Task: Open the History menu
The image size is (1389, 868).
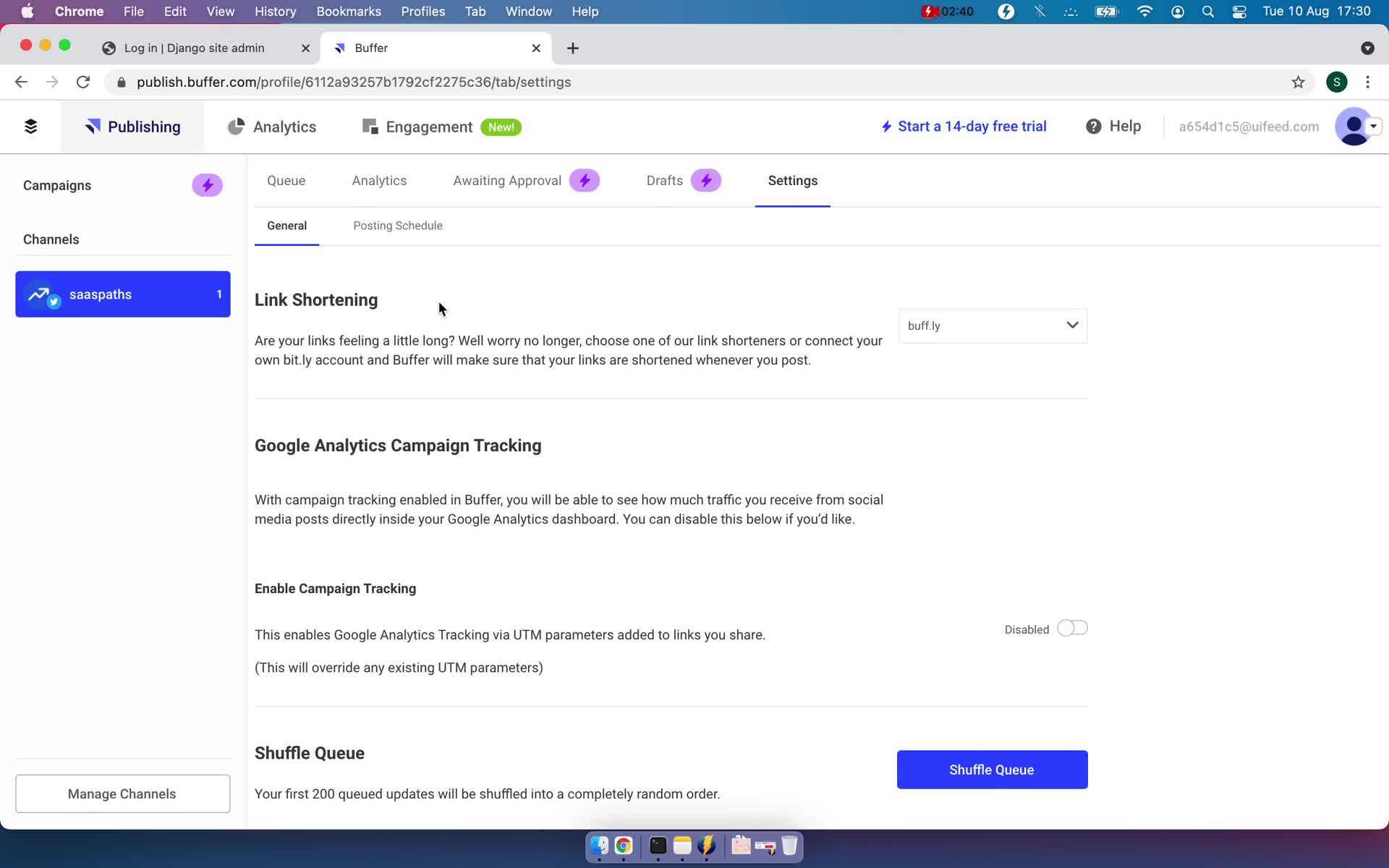Action: [x=275, y=12]
